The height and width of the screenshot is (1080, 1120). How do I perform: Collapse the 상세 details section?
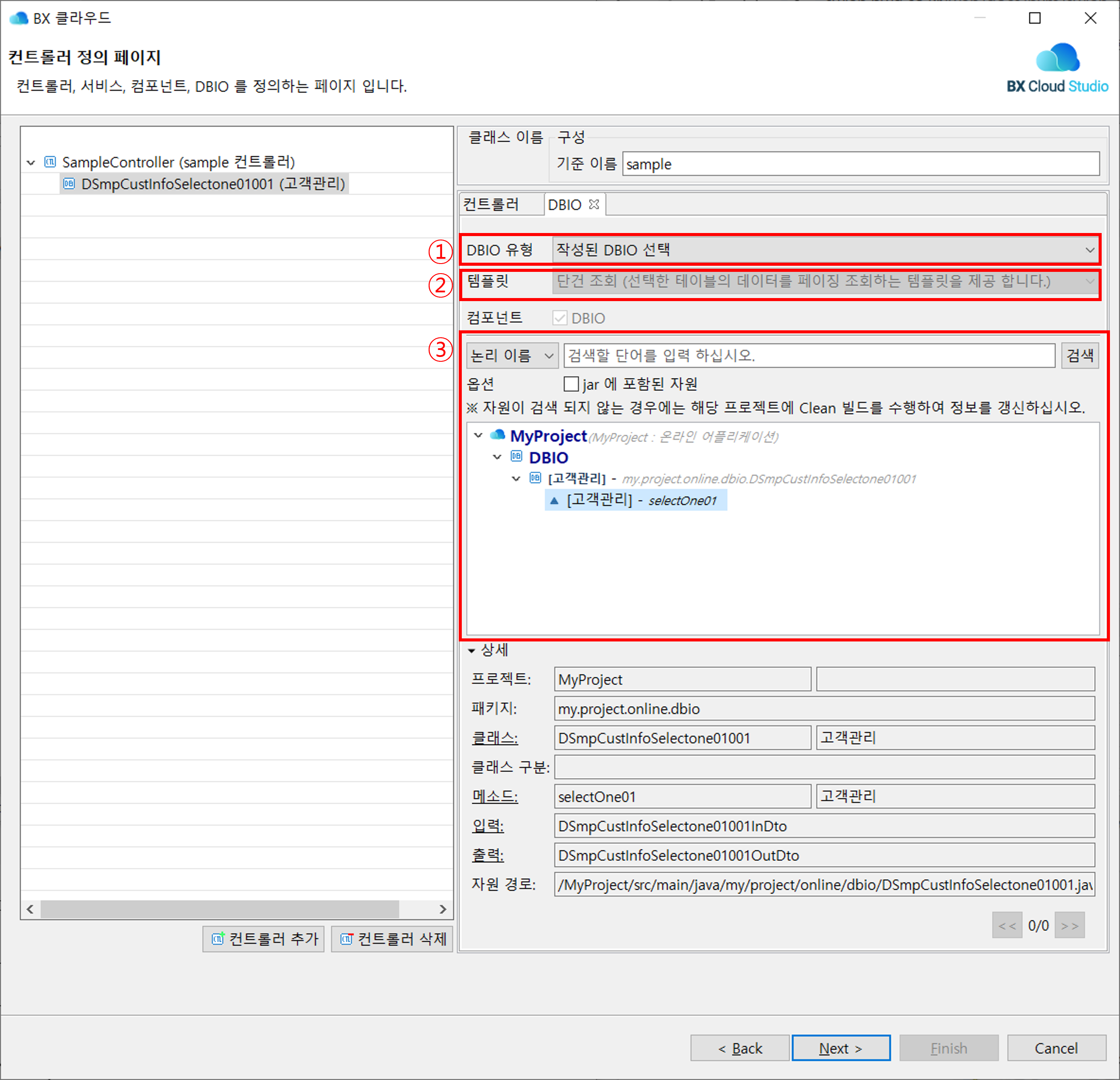pos(471,650)
